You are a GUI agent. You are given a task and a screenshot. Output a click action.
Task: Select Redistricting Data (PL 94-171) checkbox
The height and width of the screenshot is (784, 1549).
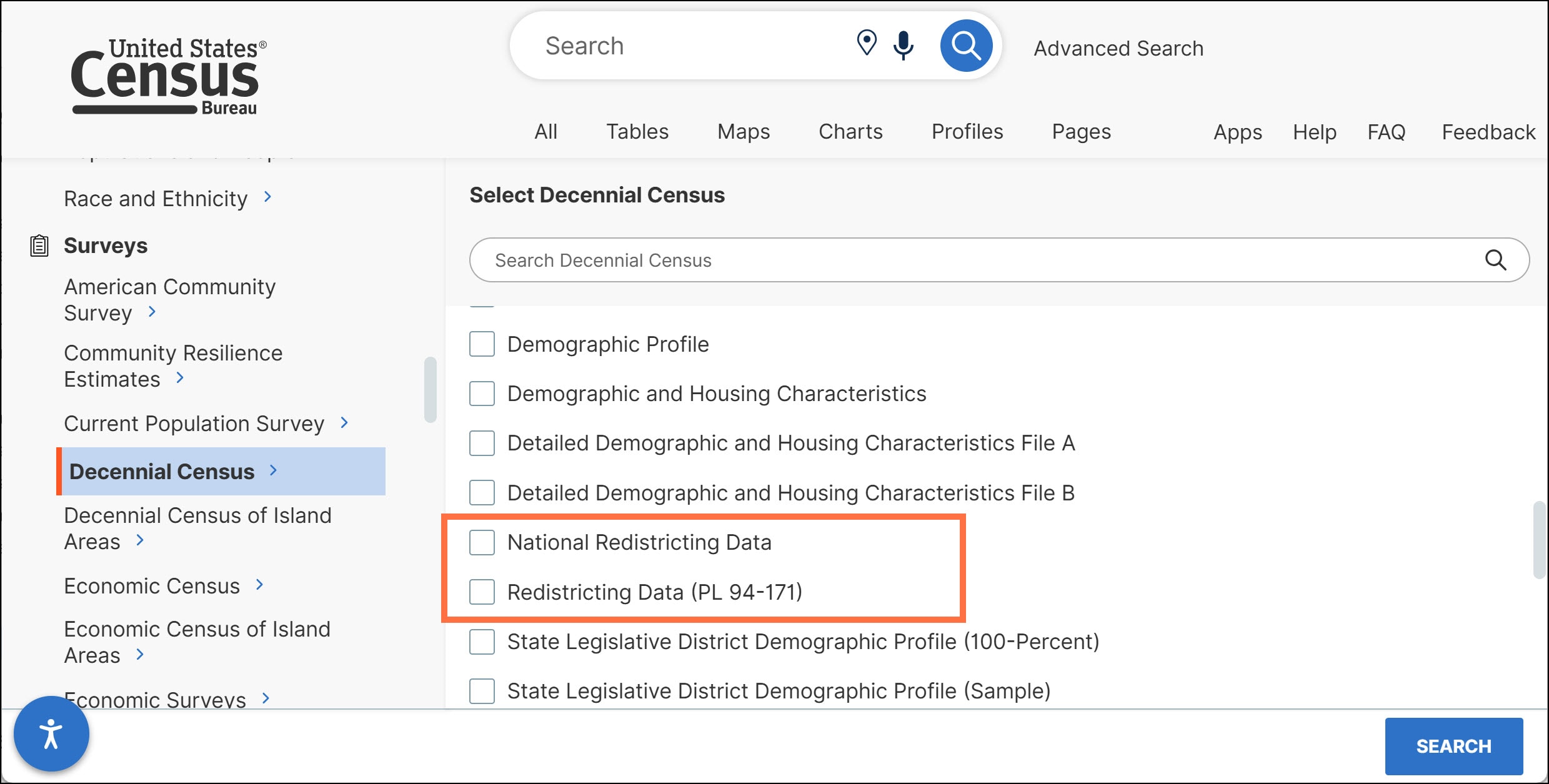pos(482,592)
